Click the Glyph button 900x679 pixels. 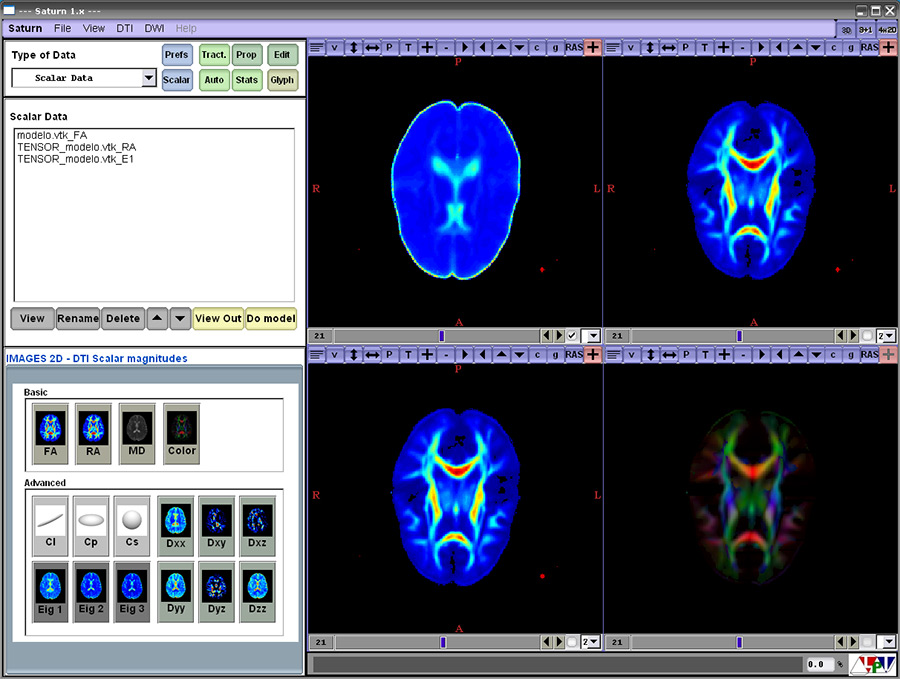(x=282, y=80)
